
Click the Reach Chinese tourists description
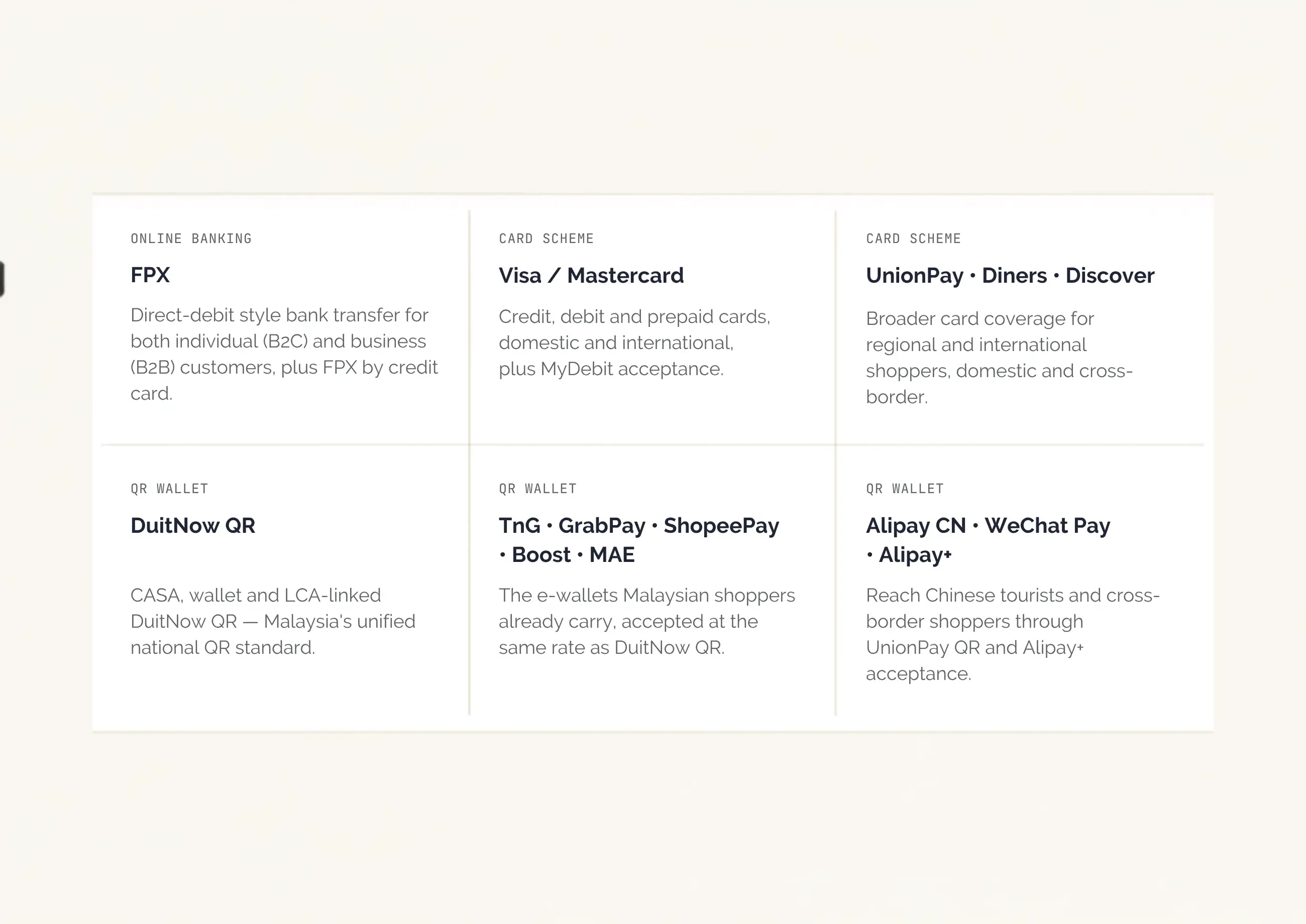1013,634
